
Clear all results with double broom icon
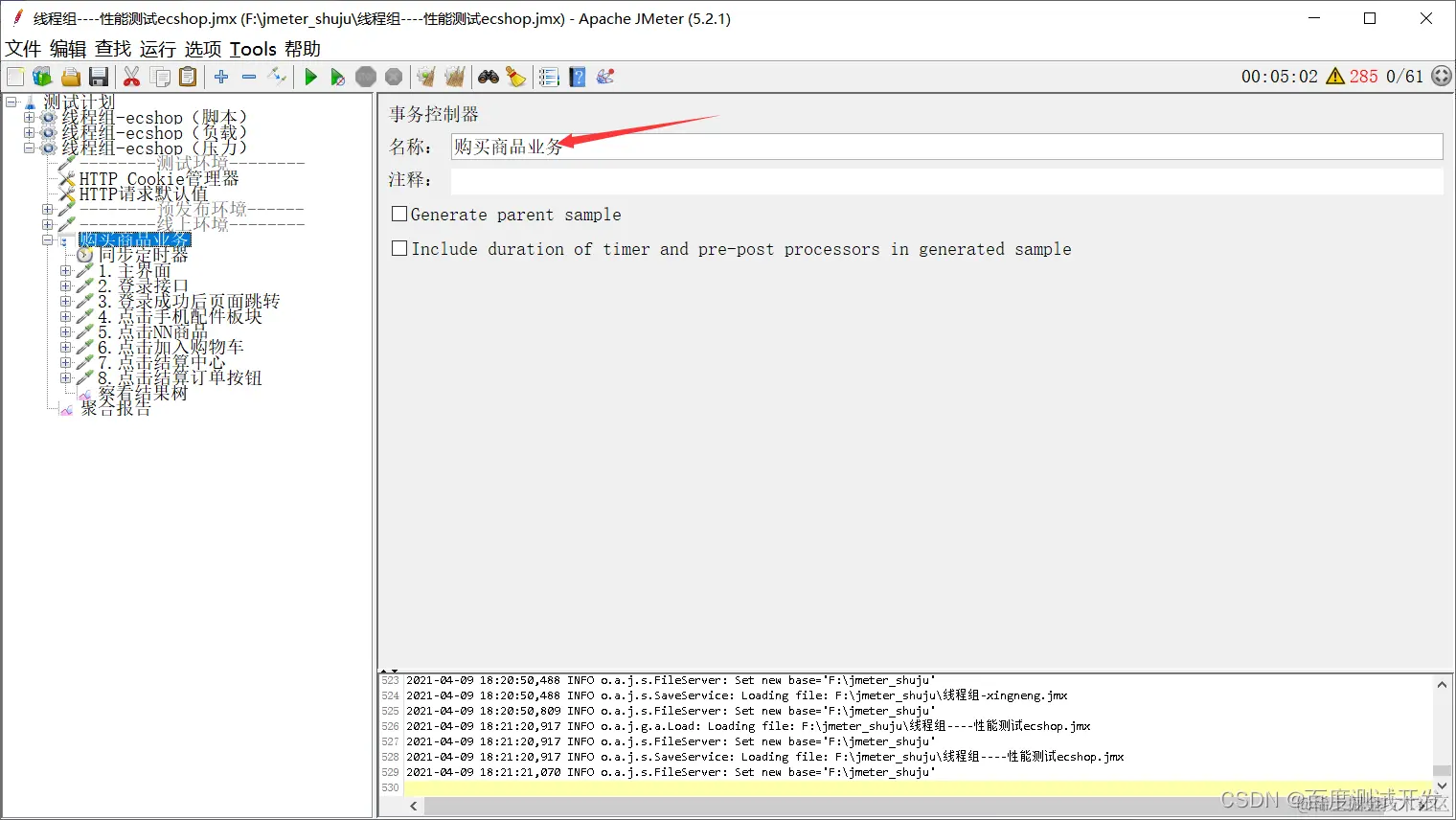point(454,77)
